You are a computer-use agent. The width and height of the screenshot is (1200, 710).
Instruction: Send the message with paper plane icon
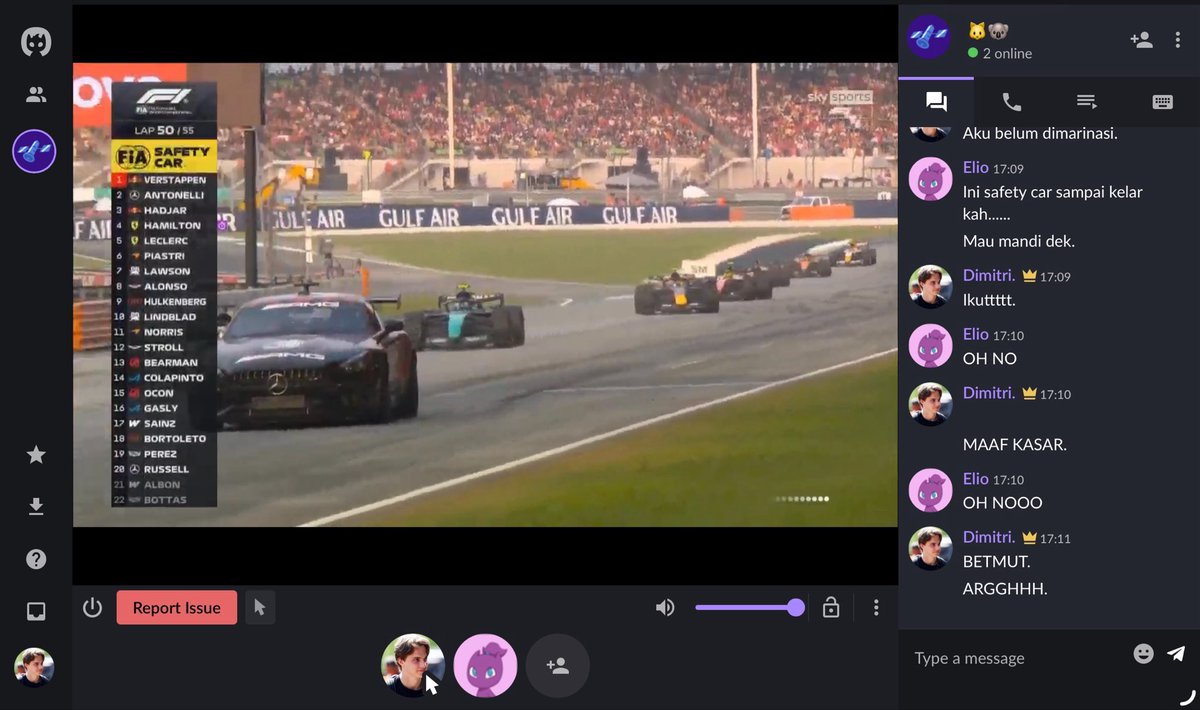[1177, 653]
